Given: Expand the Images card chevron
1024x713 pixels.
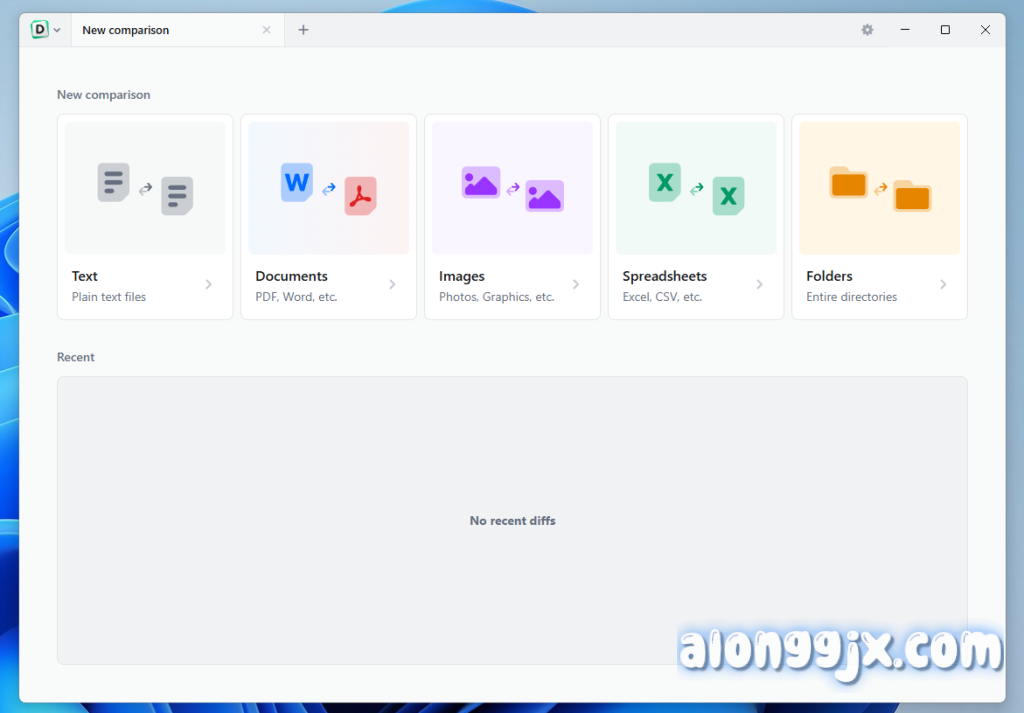Looking at the screenshot, I should [x=576, y=285].
